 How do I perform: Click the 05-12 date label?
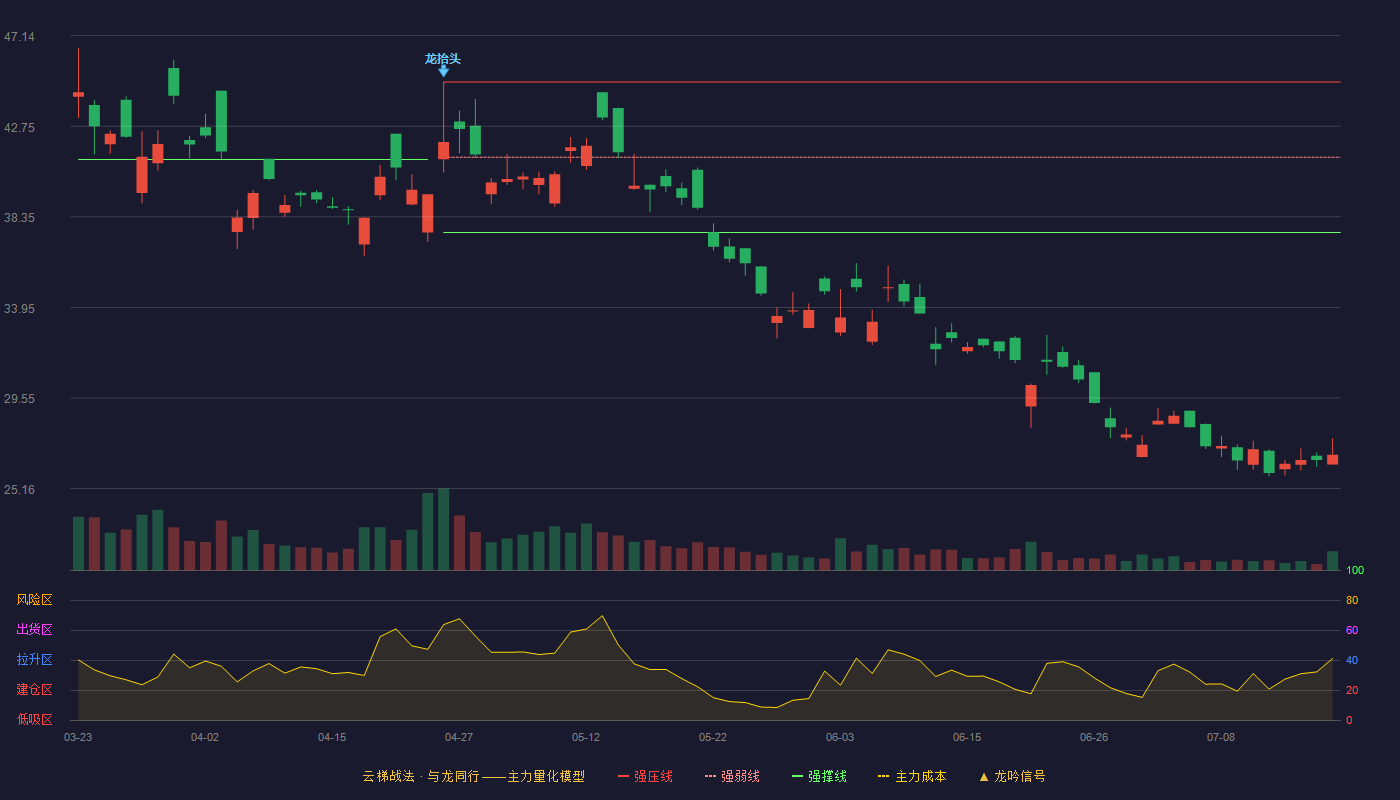(586, 737)
